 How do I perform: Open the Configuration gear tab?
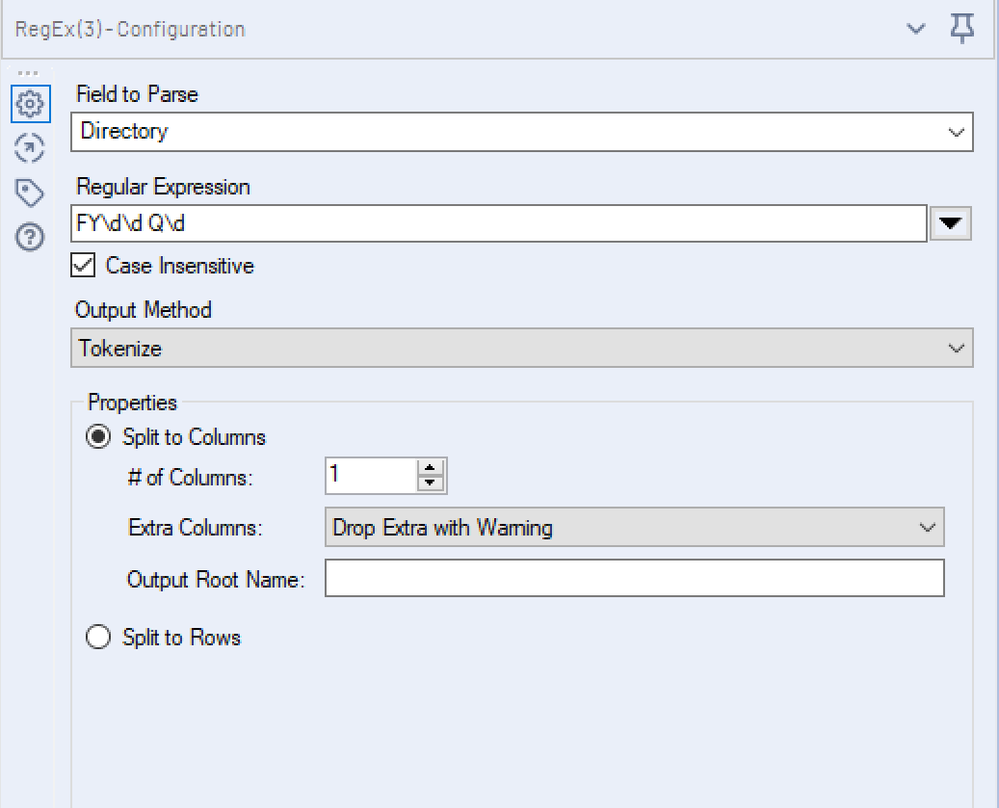(x=30, y=103)
